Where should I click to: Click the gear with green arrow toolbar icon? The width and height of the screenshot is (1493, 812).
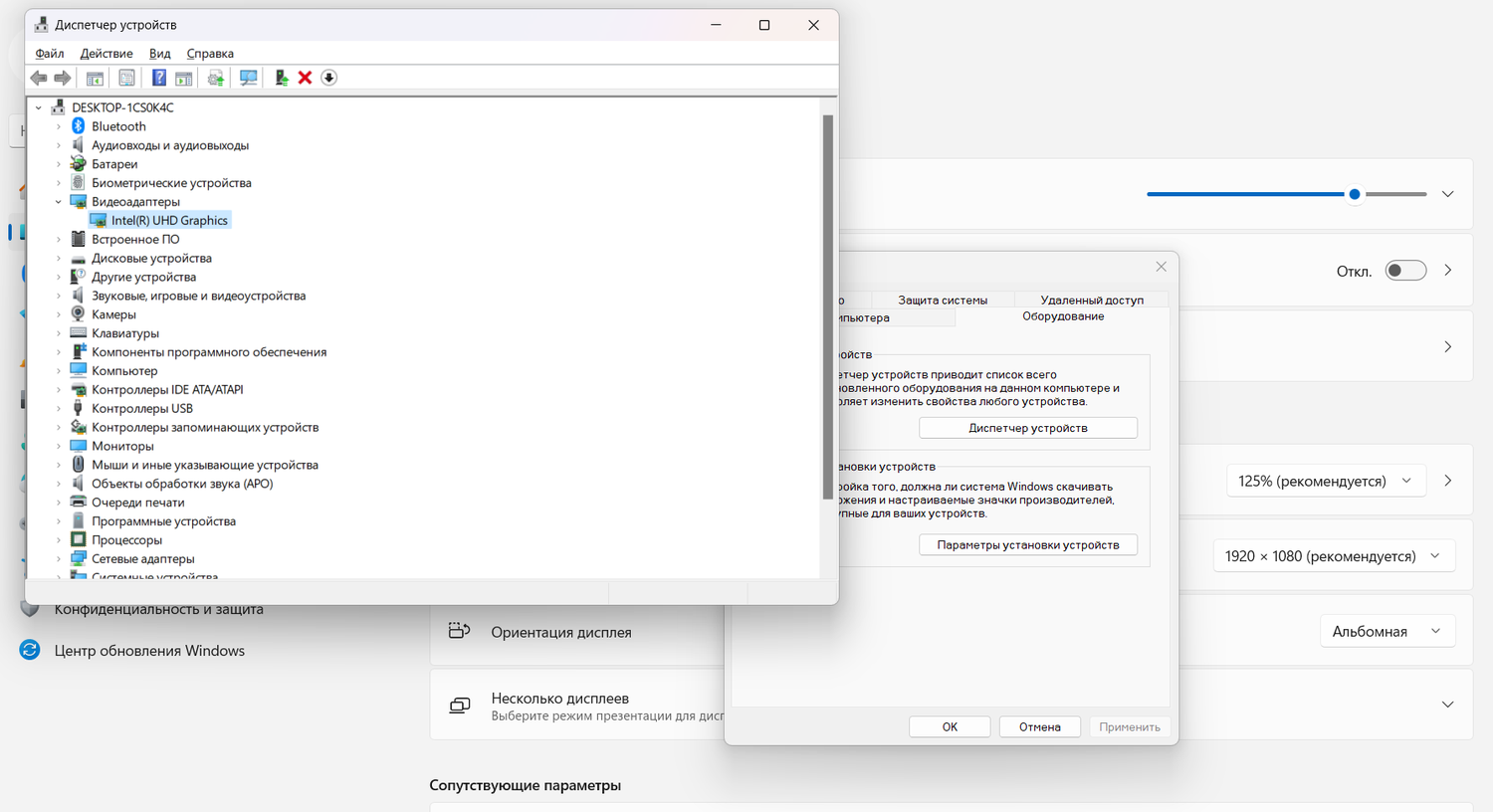pyautogui.click(x=215, y=78)
